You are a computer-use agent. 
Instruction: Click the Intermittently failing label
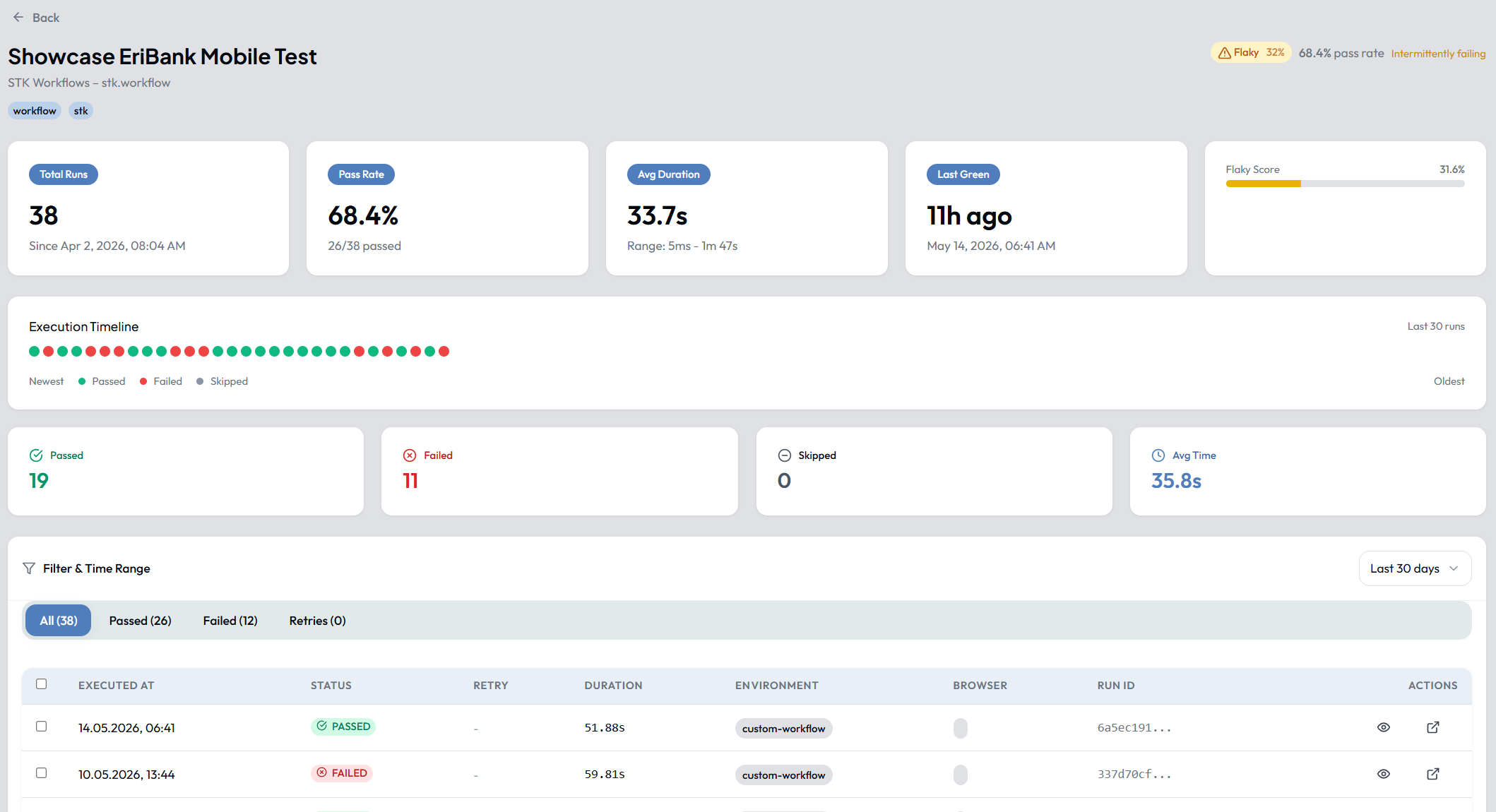click(x=1438, y=54)
